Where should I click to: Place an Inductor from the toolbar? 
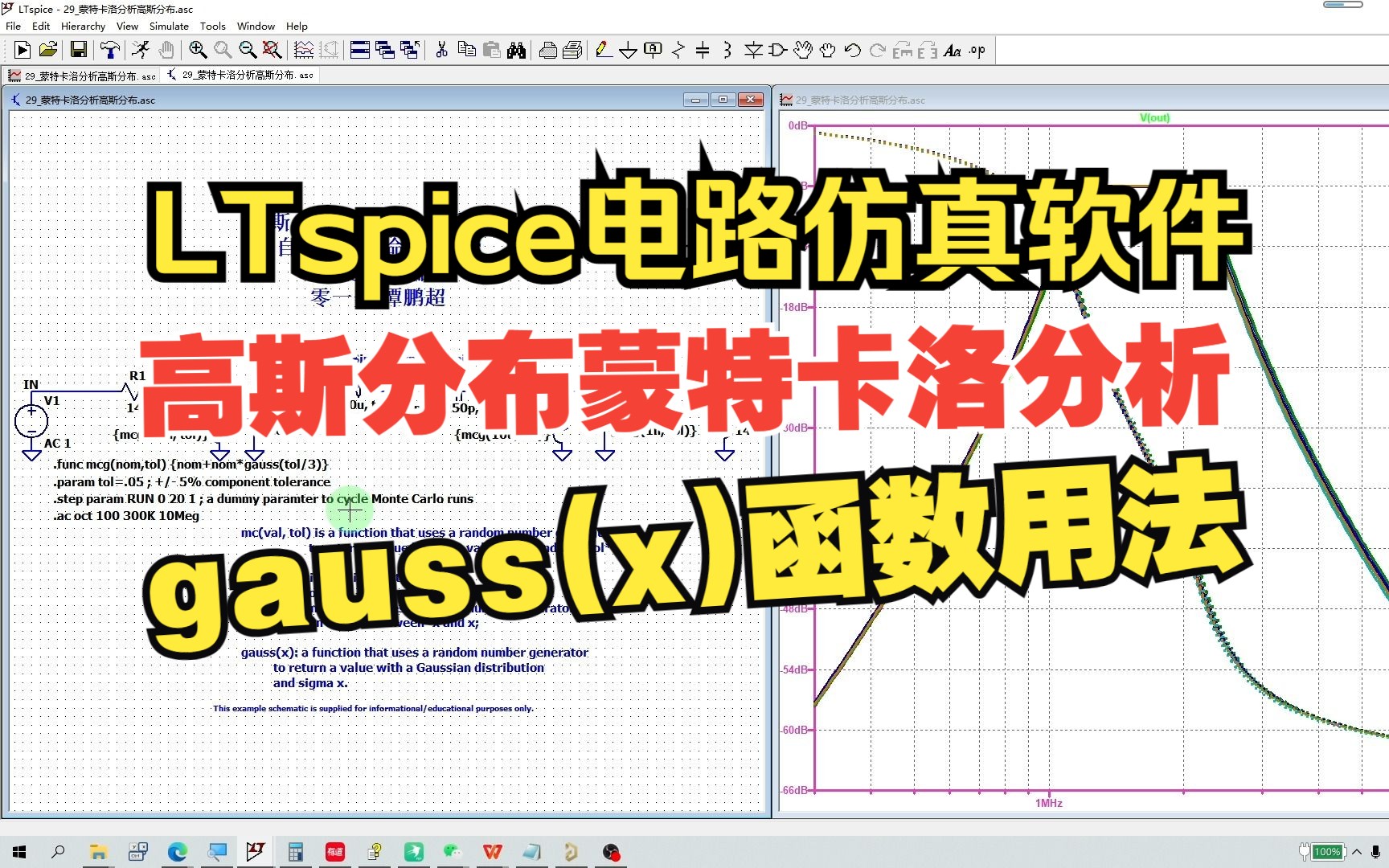click(727, 50)
